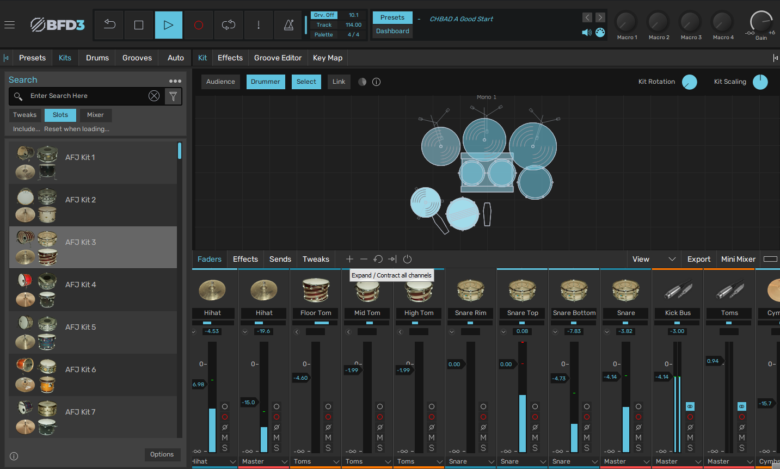The width and height of the screenshot is (780, 469).
Task: Arm recording with red record button
Action: 198,24
